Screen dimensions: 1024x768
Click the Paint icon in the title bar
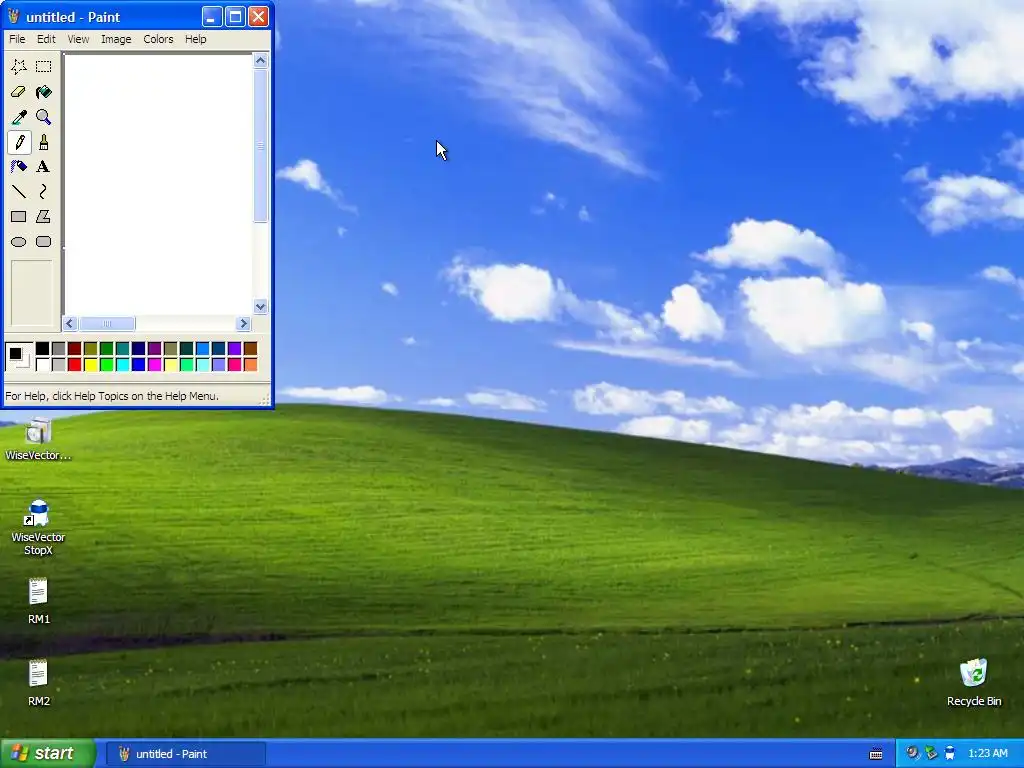13,16
